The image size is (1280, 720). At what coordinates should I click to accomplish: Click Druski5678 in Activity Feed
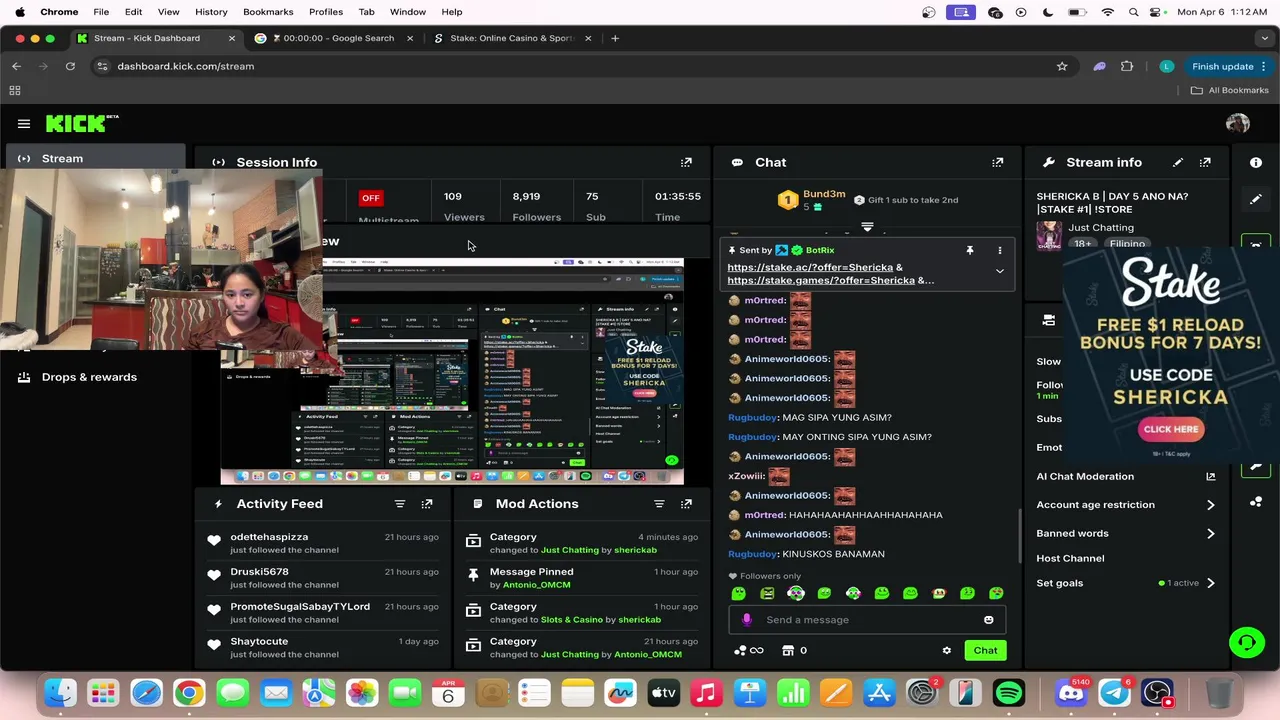coord(259,572)
